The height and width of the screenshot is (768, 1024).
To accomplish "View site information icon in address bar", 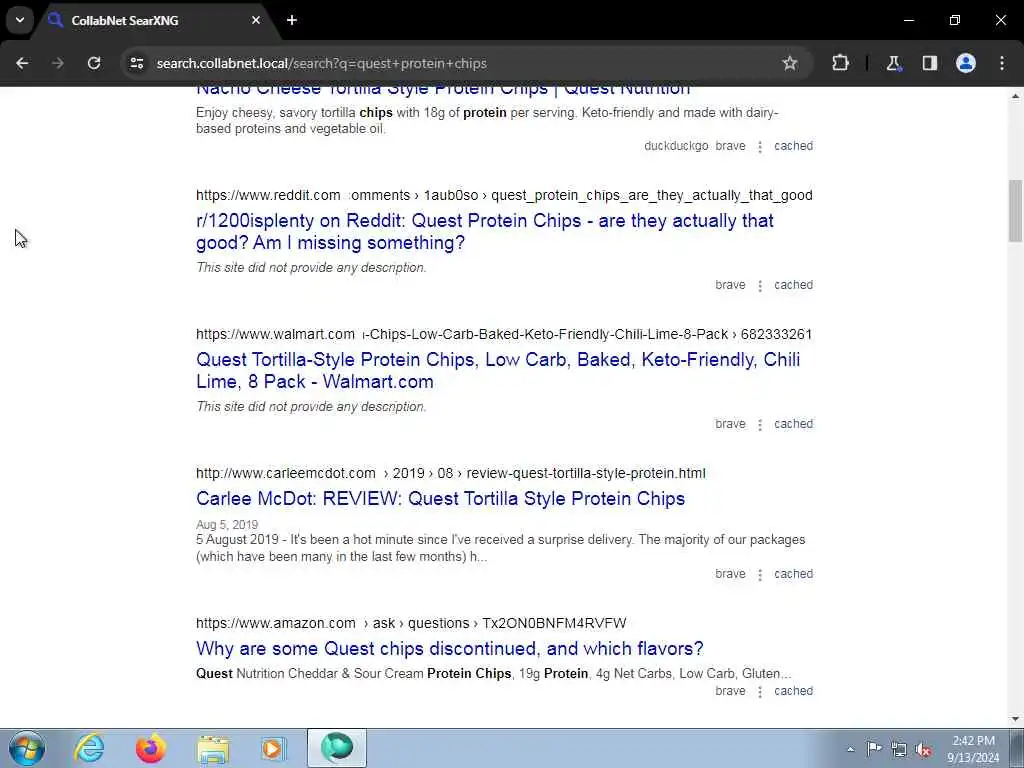I will pos(136,63).
